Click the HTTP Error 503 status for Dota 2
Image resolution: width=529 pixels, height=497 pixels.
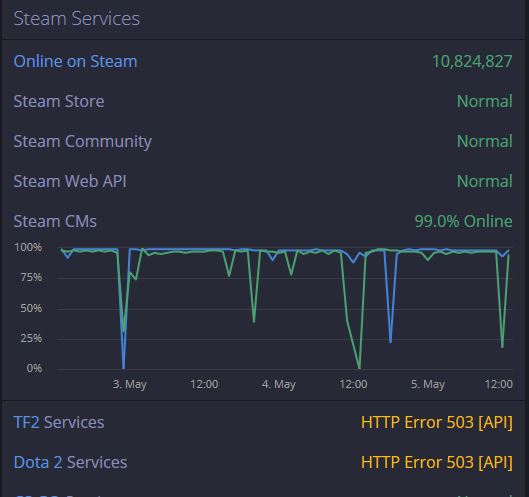pyautogui.click(x=437, y=462)
